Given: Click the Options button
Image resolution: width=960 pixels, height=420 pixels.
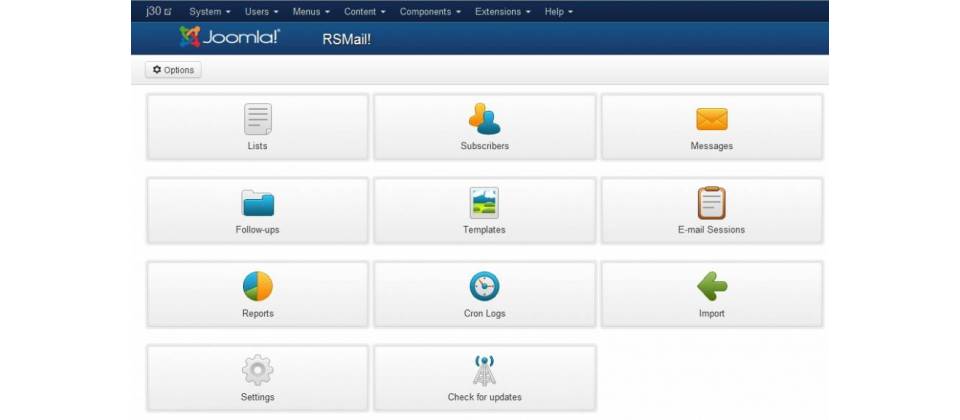Looking at the screenshot, I should [173, 70].
